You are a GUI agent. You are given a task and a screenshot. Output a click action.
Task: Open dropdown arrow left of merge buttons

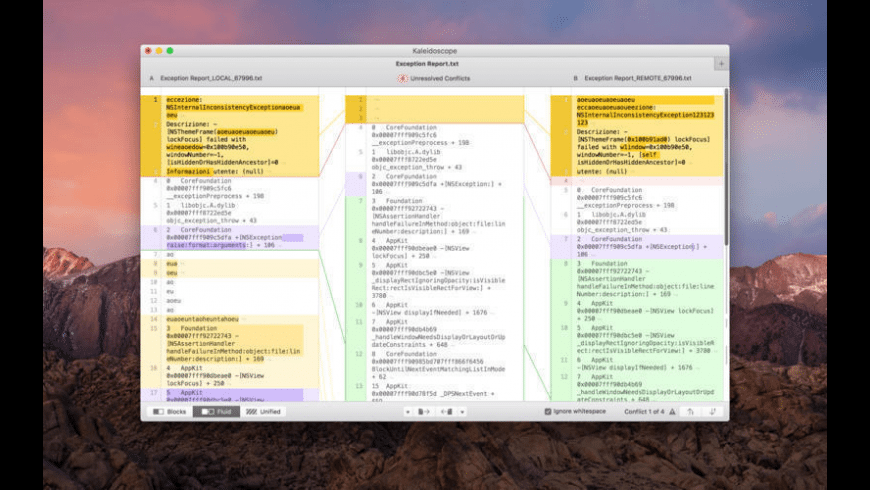click(408, 412)
